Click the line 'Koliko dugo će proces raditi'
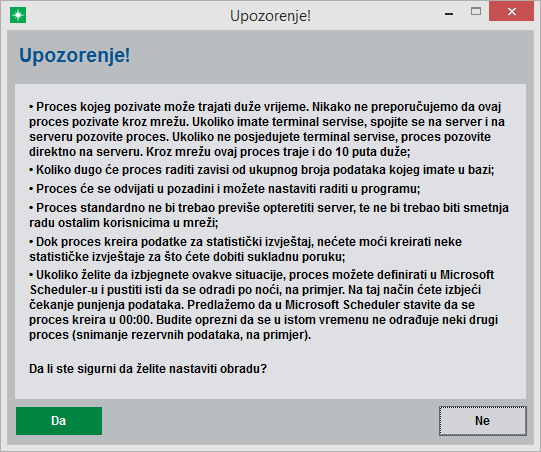 coord(262,170)
